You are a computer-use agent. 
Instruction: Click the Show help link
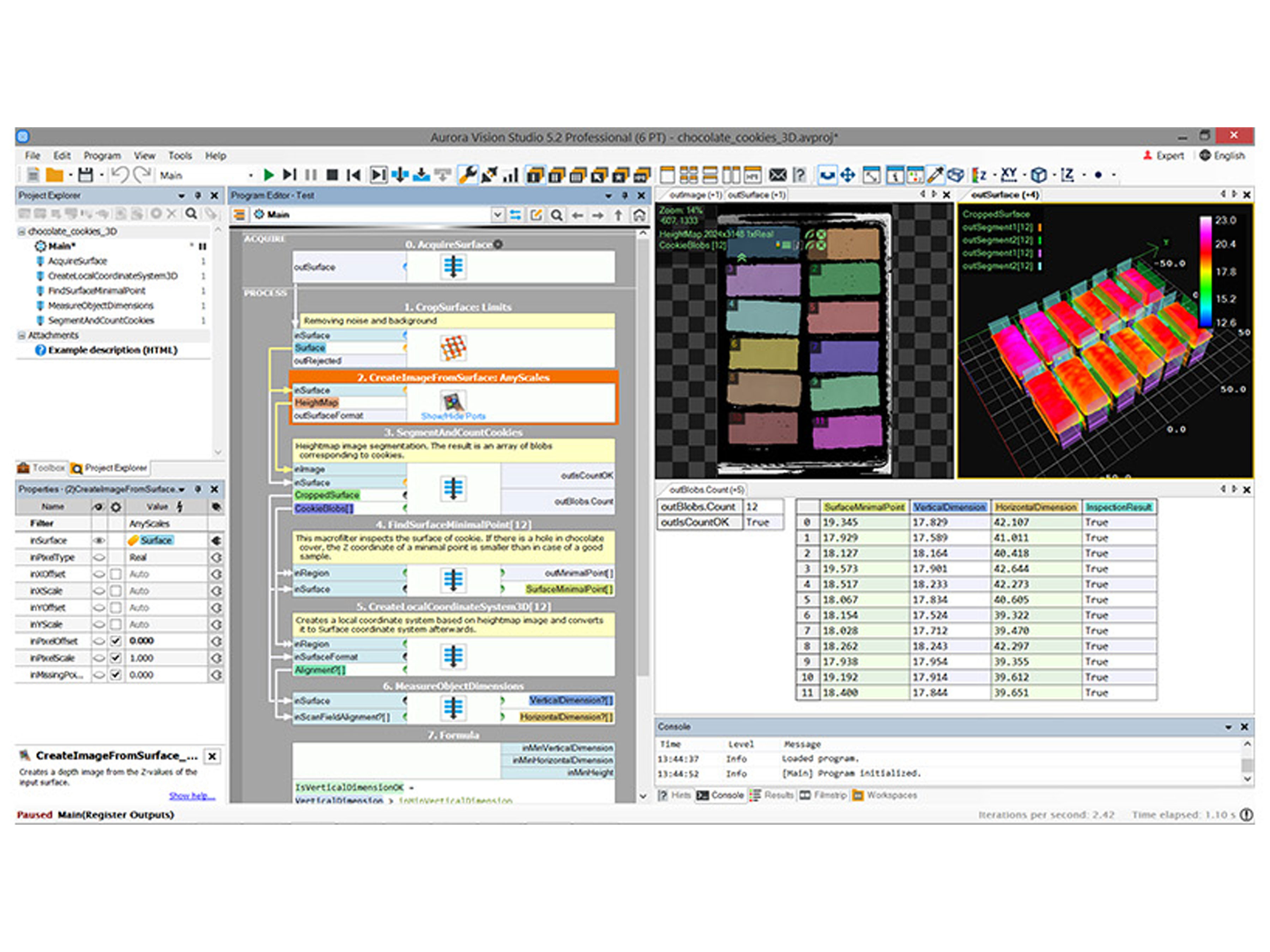192,795
